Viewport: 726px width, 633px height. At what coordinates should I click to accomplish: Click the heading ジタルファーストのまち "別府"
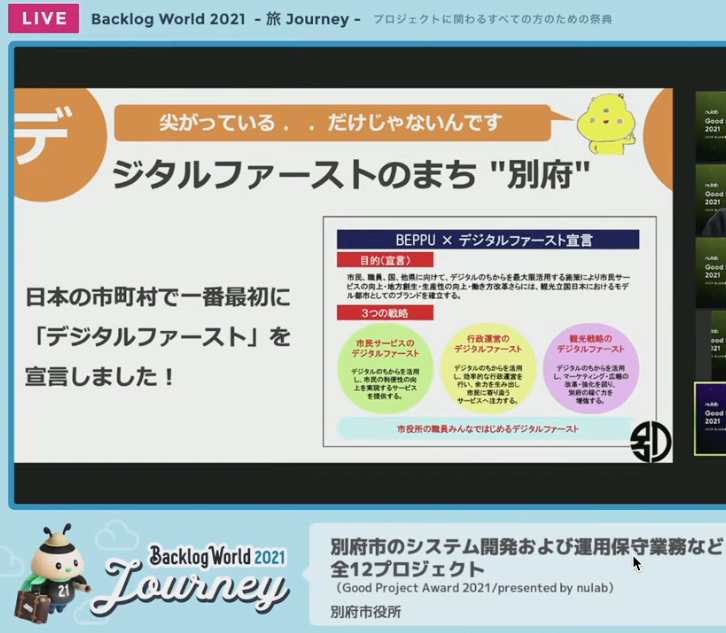350,174
